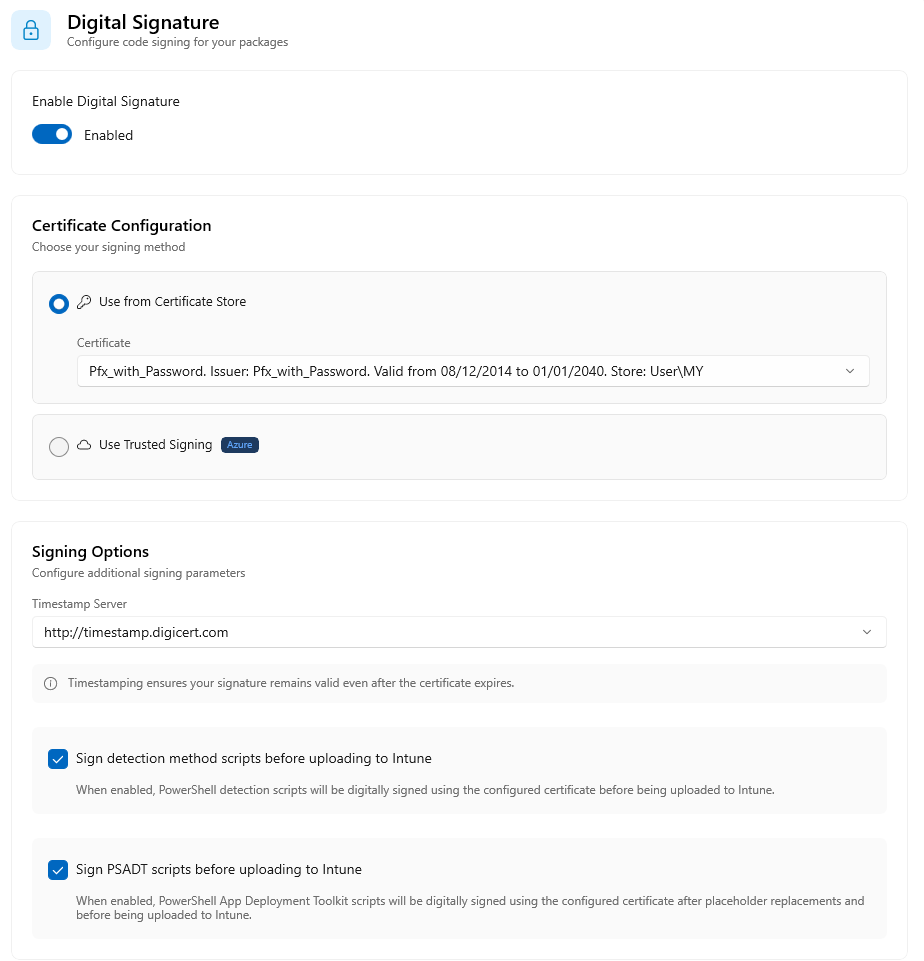Click the lock icon beside Digital Signature
This screenshot has height=961, width=924.
point(31,30)
